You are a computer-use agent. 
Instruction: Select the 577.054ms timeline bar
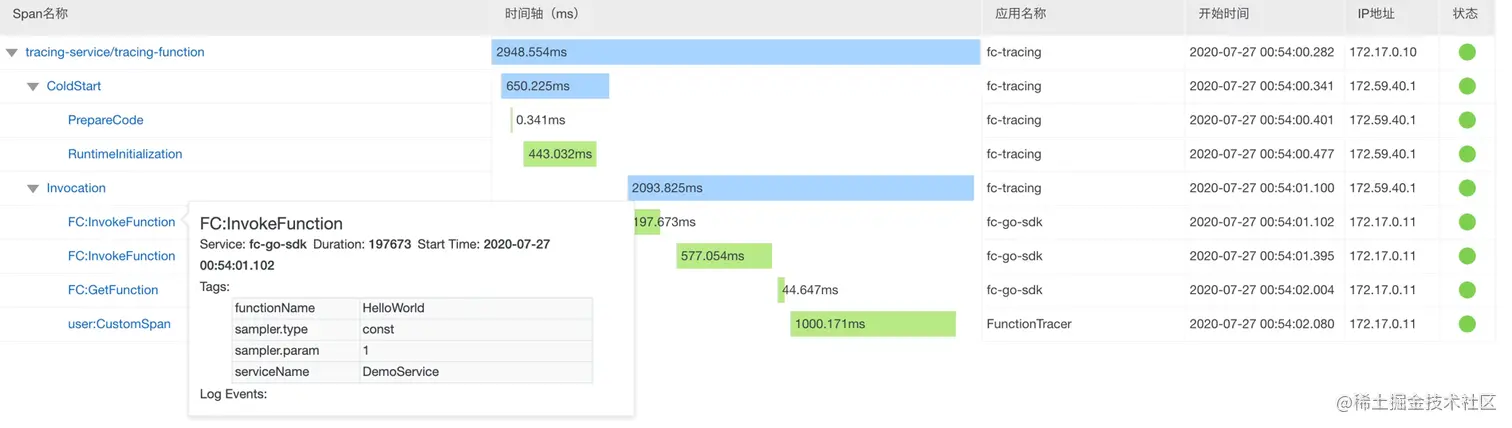pos(724,256)
